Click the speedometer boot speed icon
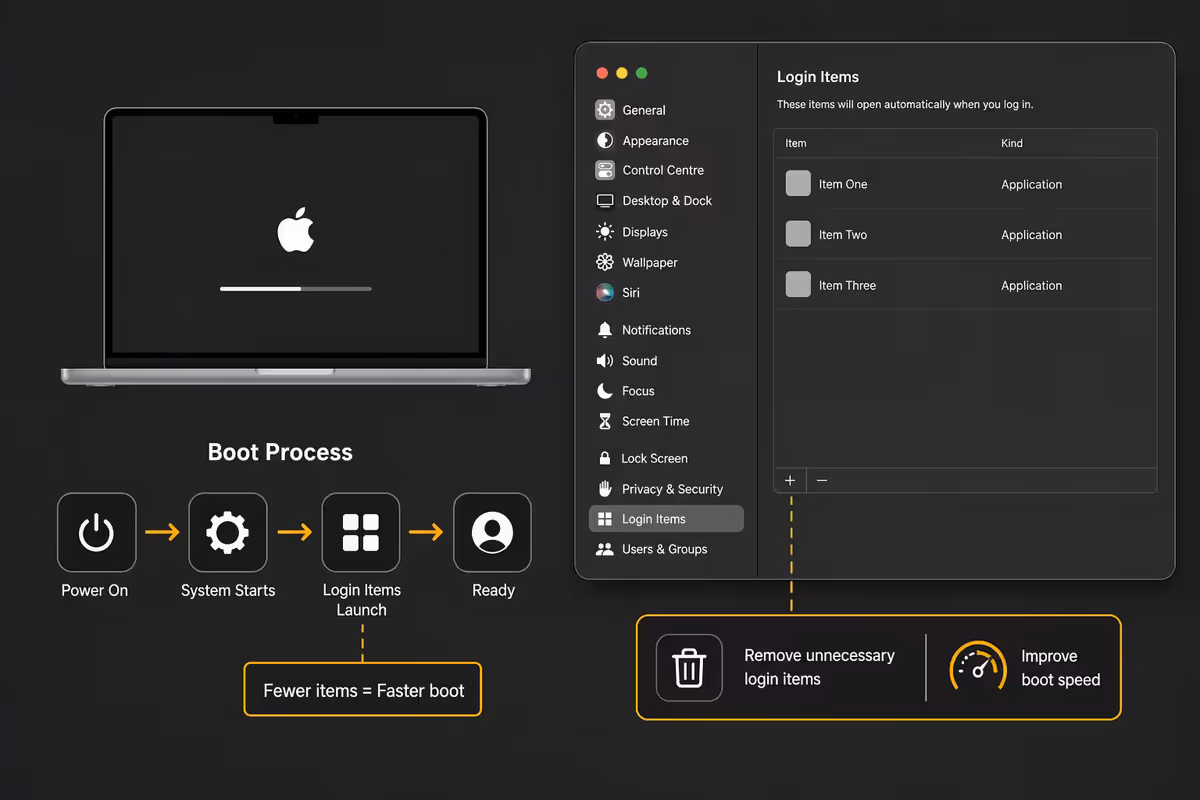Screen dimensions: 1200x800 click(x=977, y=667)
